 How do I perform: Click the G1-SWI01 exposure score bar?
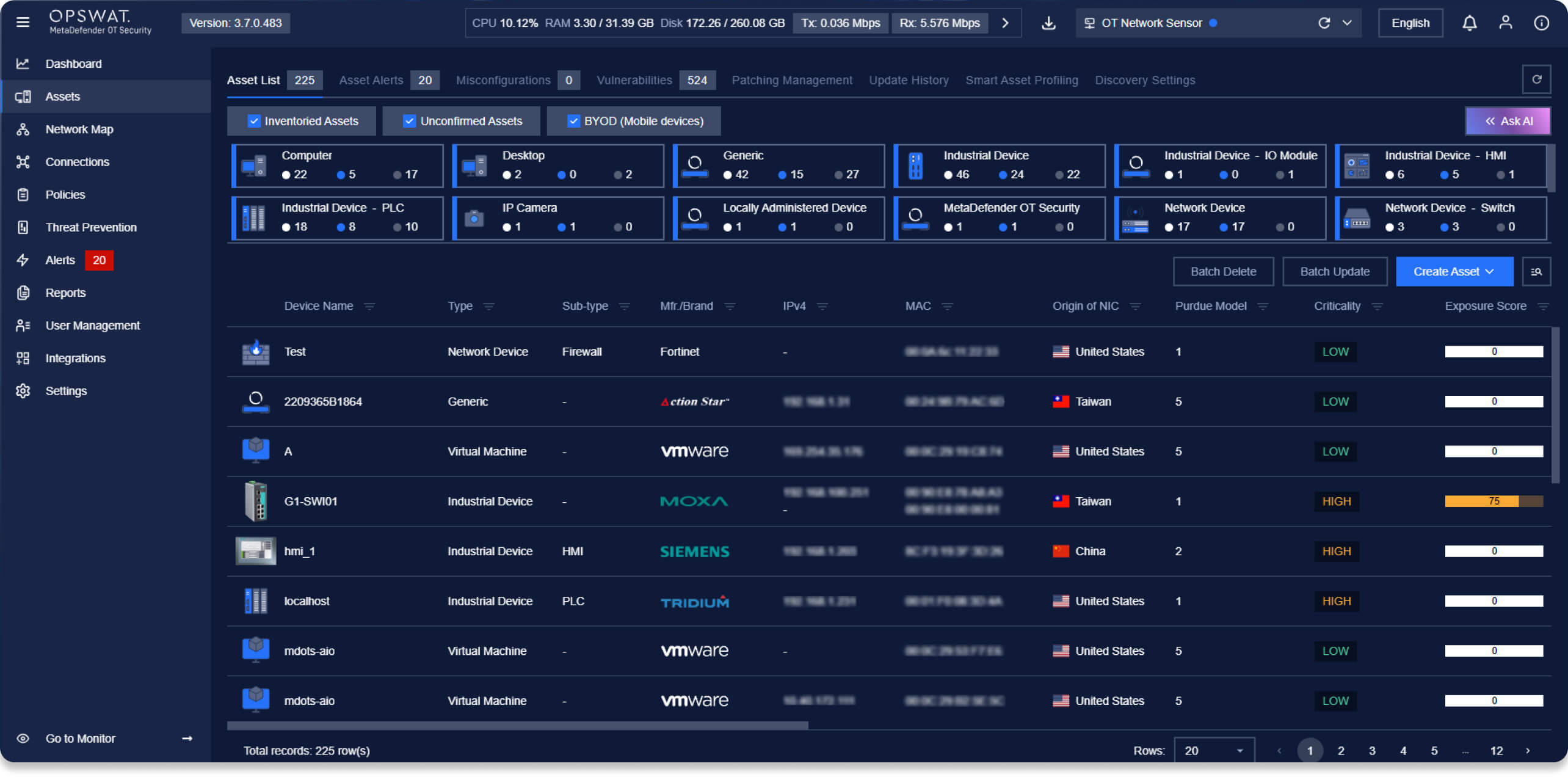1493,502
